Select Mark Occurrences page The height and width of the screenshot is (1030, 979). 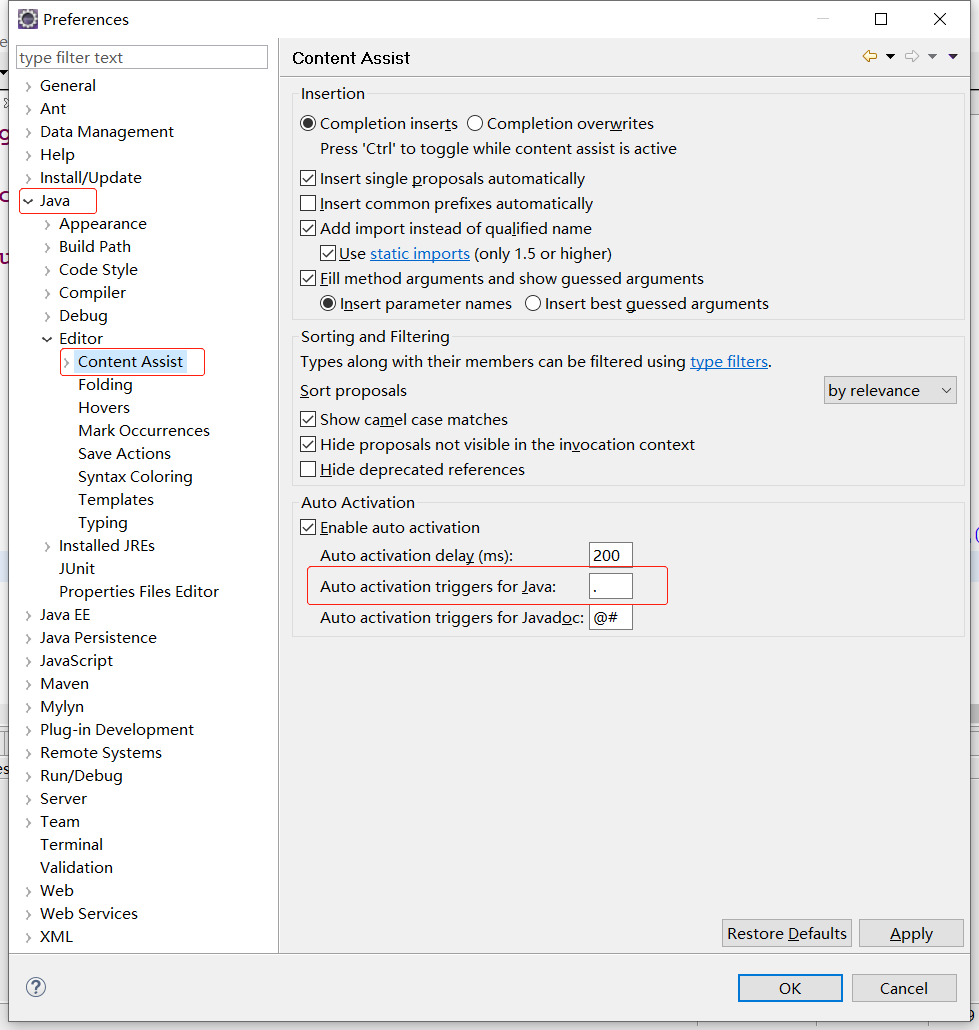(144, 431)
